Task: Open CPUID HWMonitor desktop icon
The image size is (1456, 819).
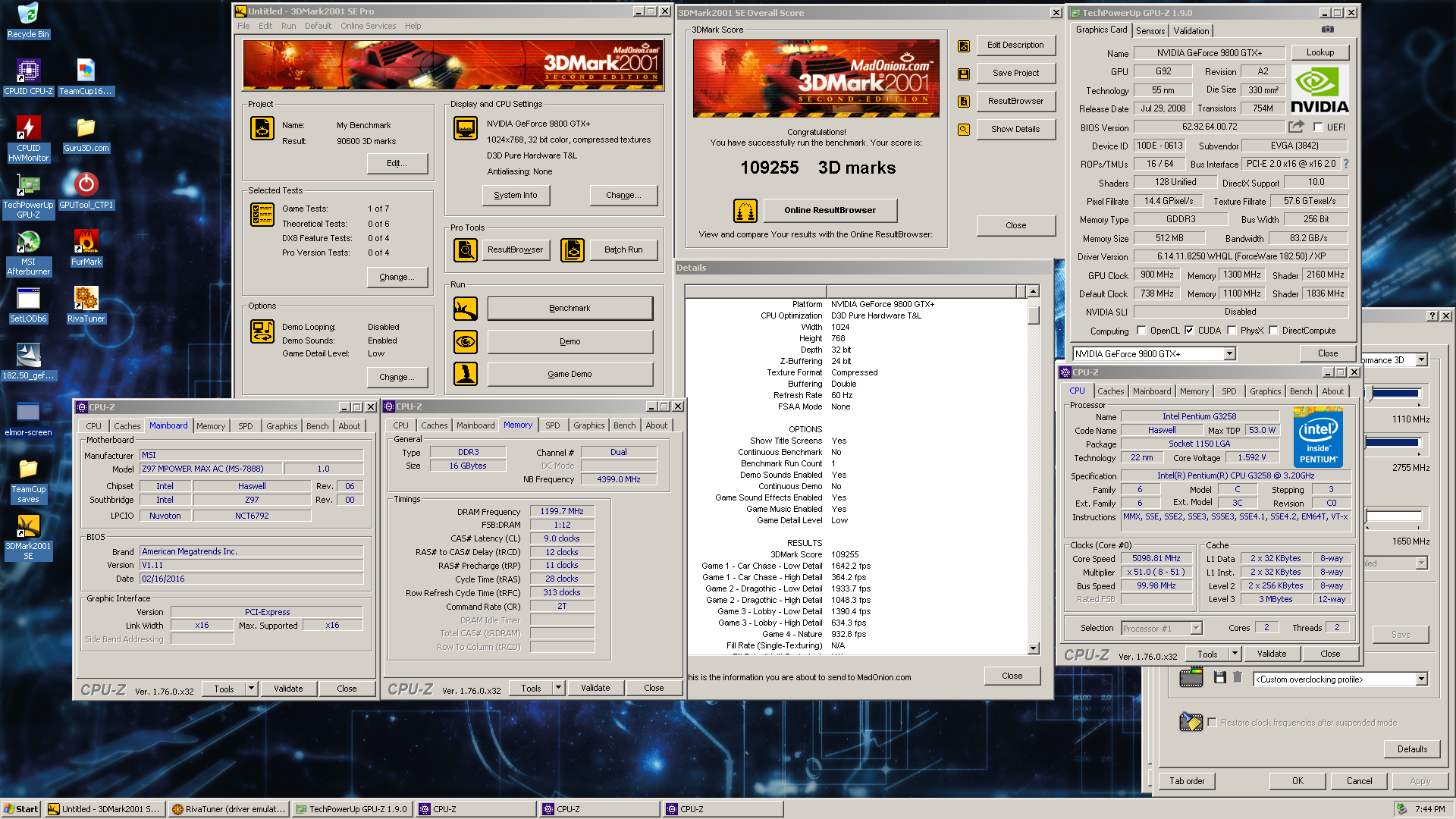Action: click(28, 138)
